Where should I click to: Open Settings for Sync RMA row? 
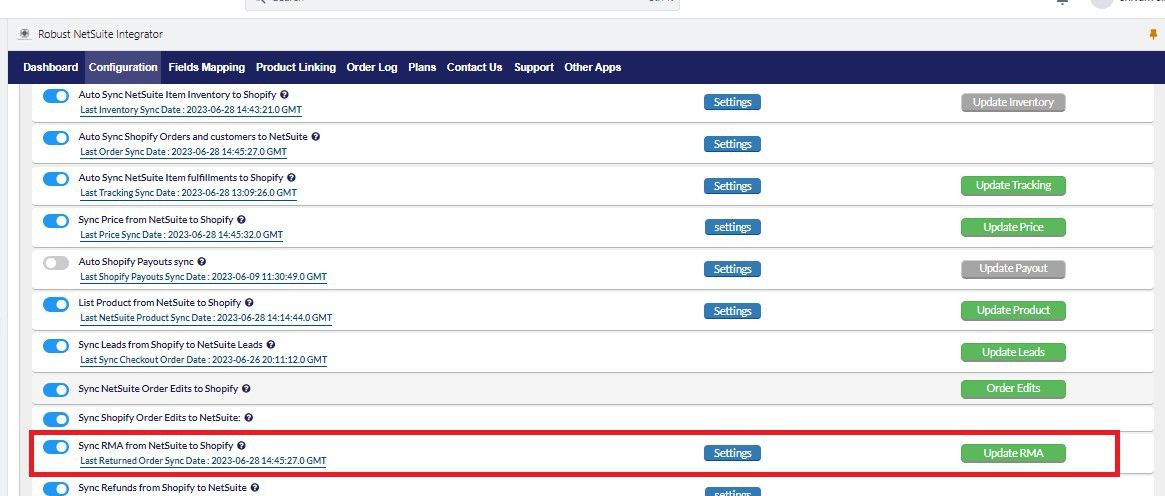(732, 453)
